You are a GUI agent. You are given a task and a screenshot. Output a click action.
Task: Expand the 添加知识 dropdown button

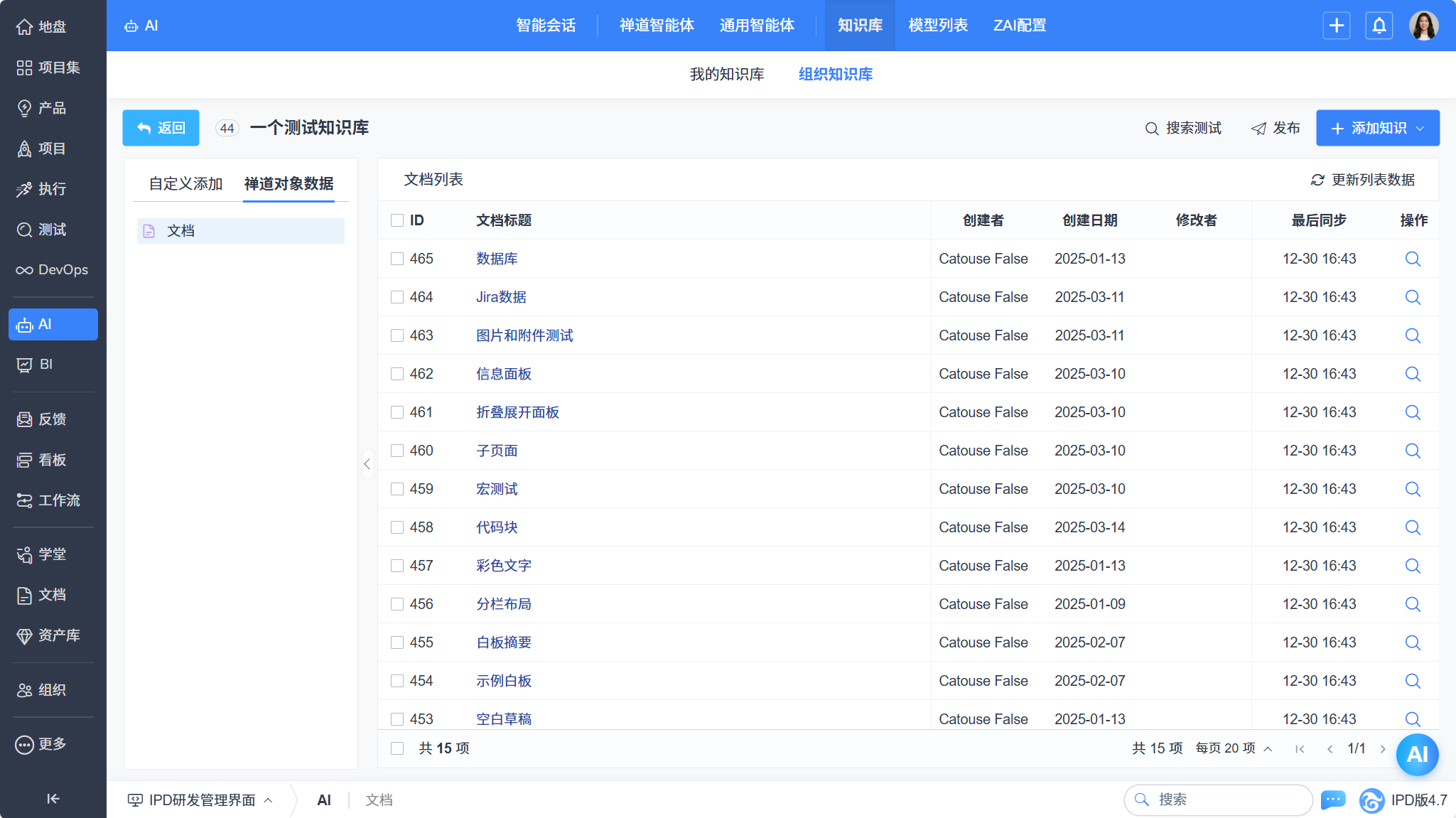[x=1420, y=128]
